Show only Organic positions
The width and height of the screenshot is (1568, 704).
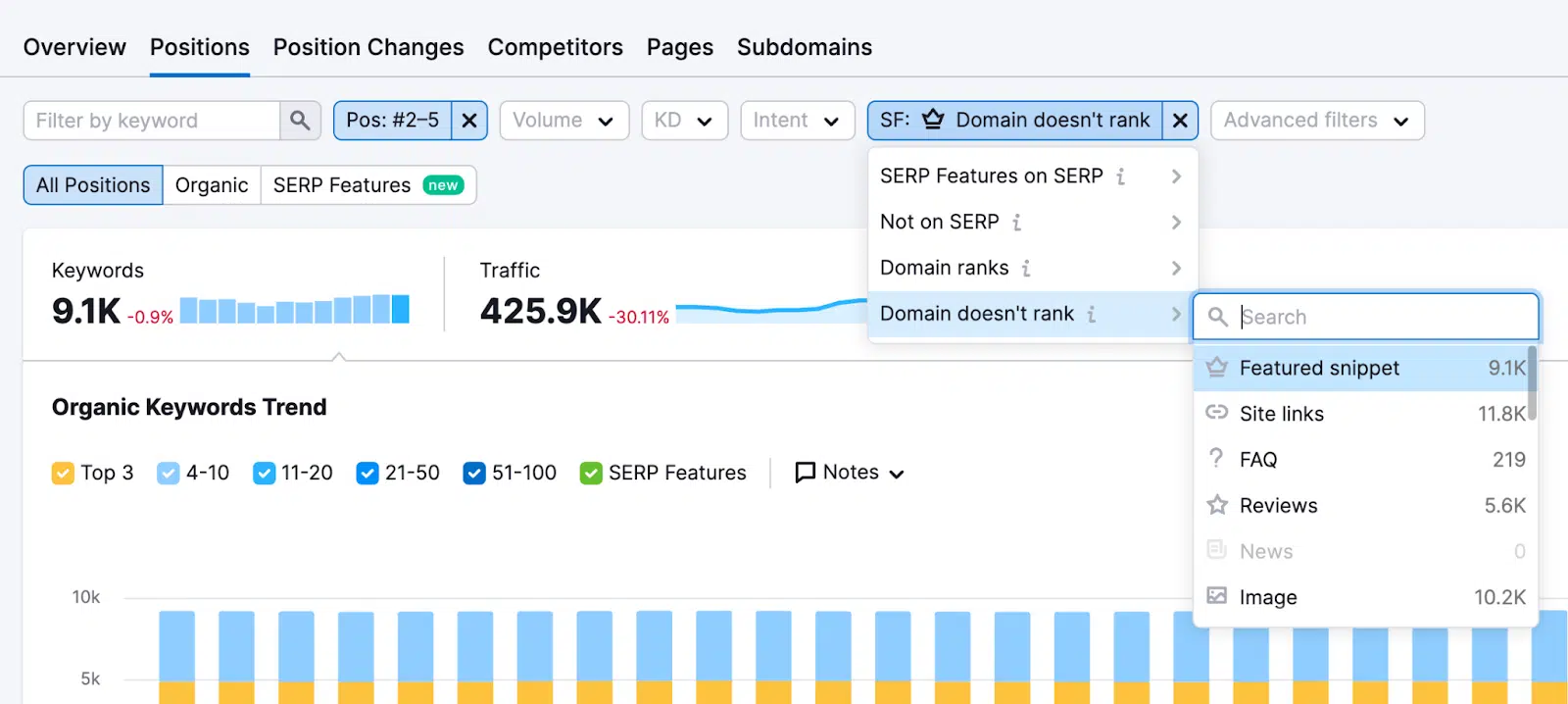click(212, 185)
